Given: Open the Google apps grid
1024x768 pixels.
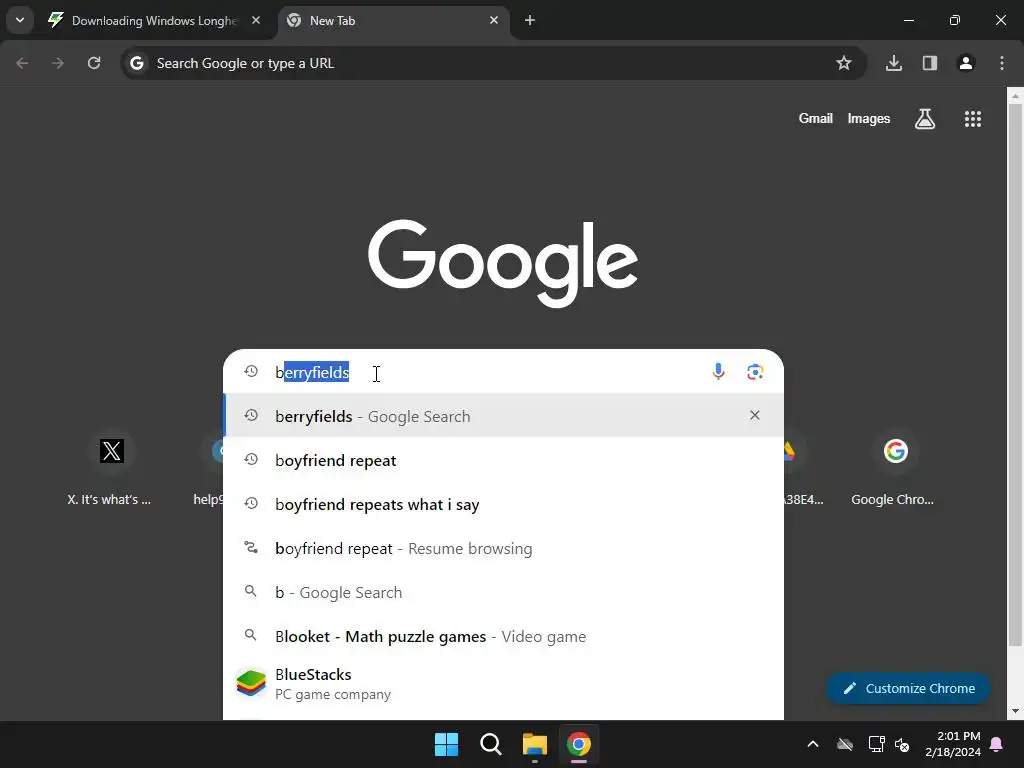Looking at the screenshot, I should (x=973, y=118).
